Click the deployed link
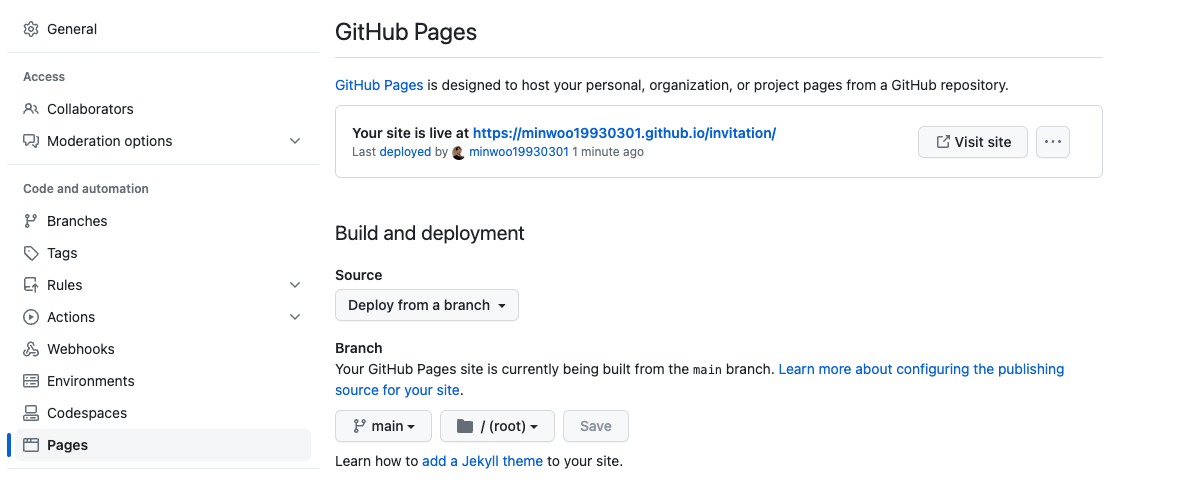 [x=405, y=152]
